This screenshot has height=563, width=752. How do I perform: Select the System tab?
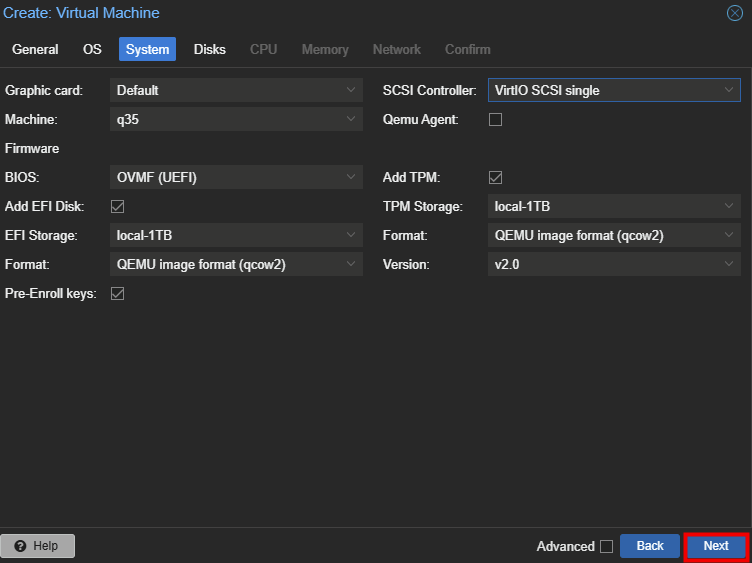(147, 49)
